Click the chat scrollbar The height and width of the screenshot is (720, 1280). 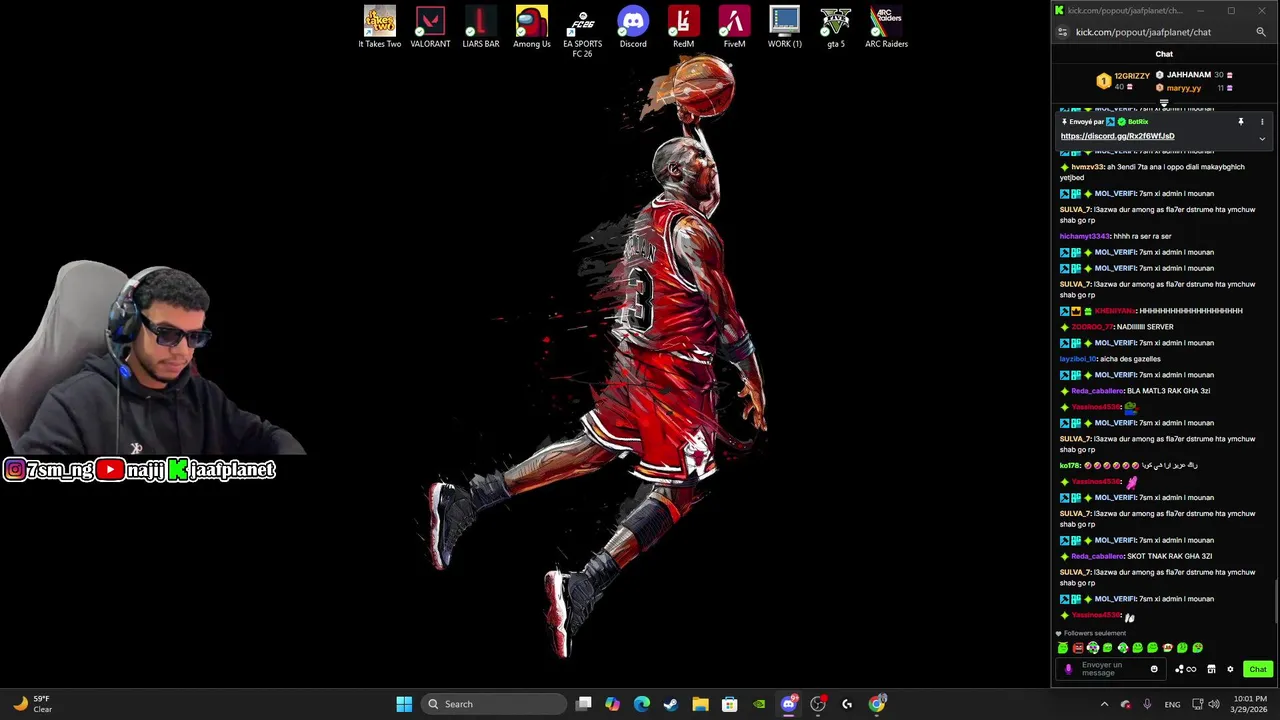pyautogui.click(x=1275, y=603)
